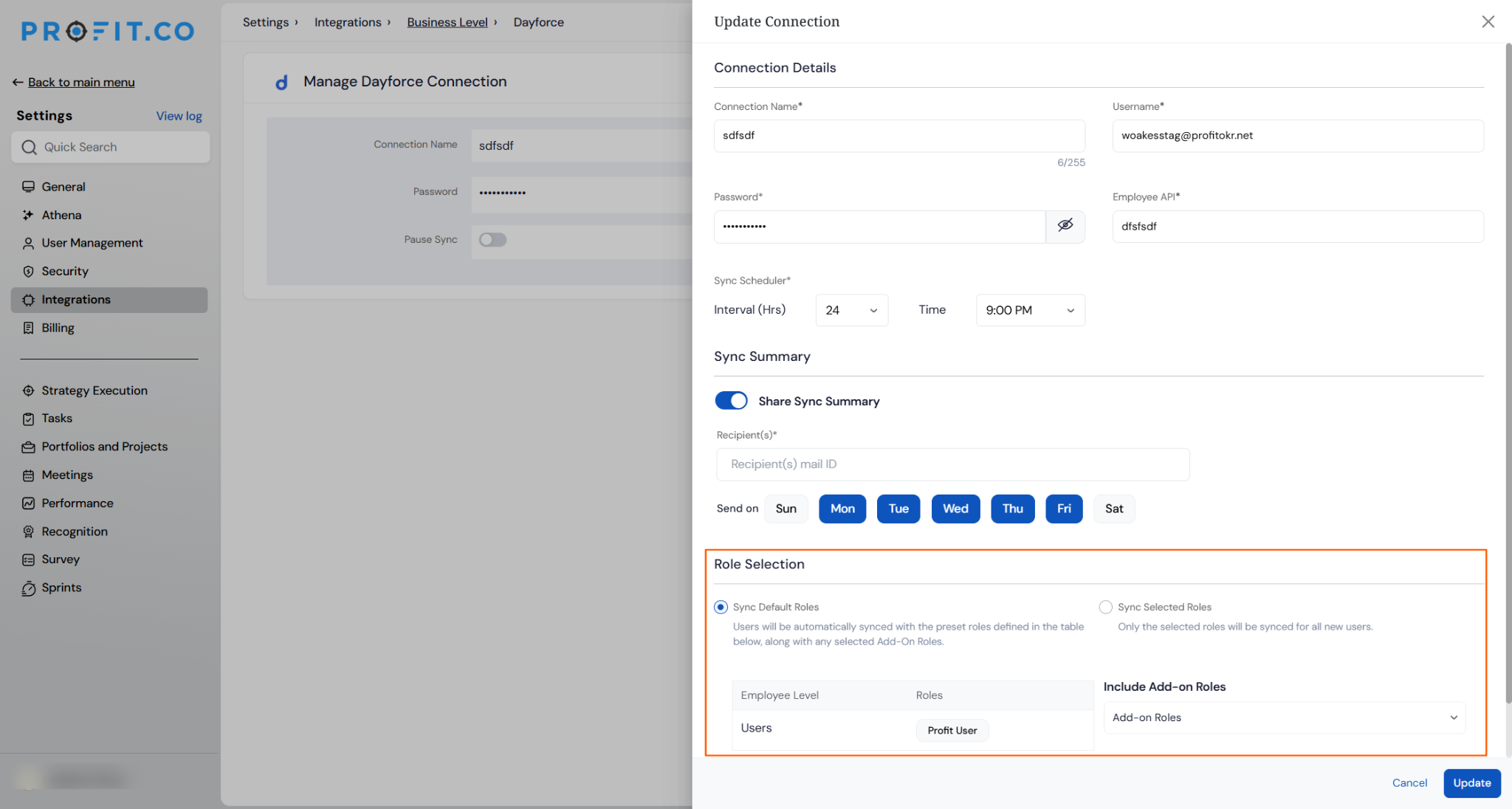
Task: Click the Profit User role chip
Action: click(952, 731)
